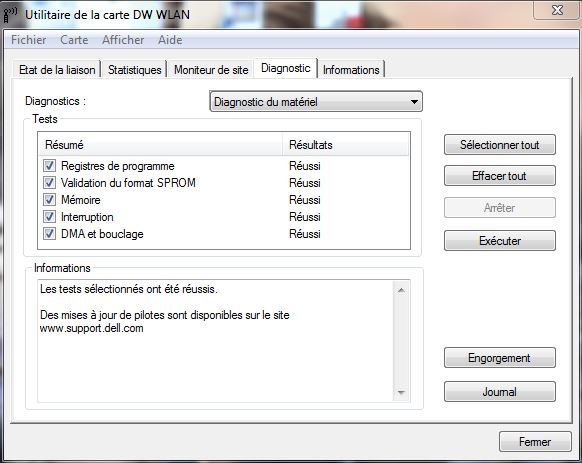Click the Engorgement button
The width and height of the screenshot is (582, 463).
click(500, 358)
